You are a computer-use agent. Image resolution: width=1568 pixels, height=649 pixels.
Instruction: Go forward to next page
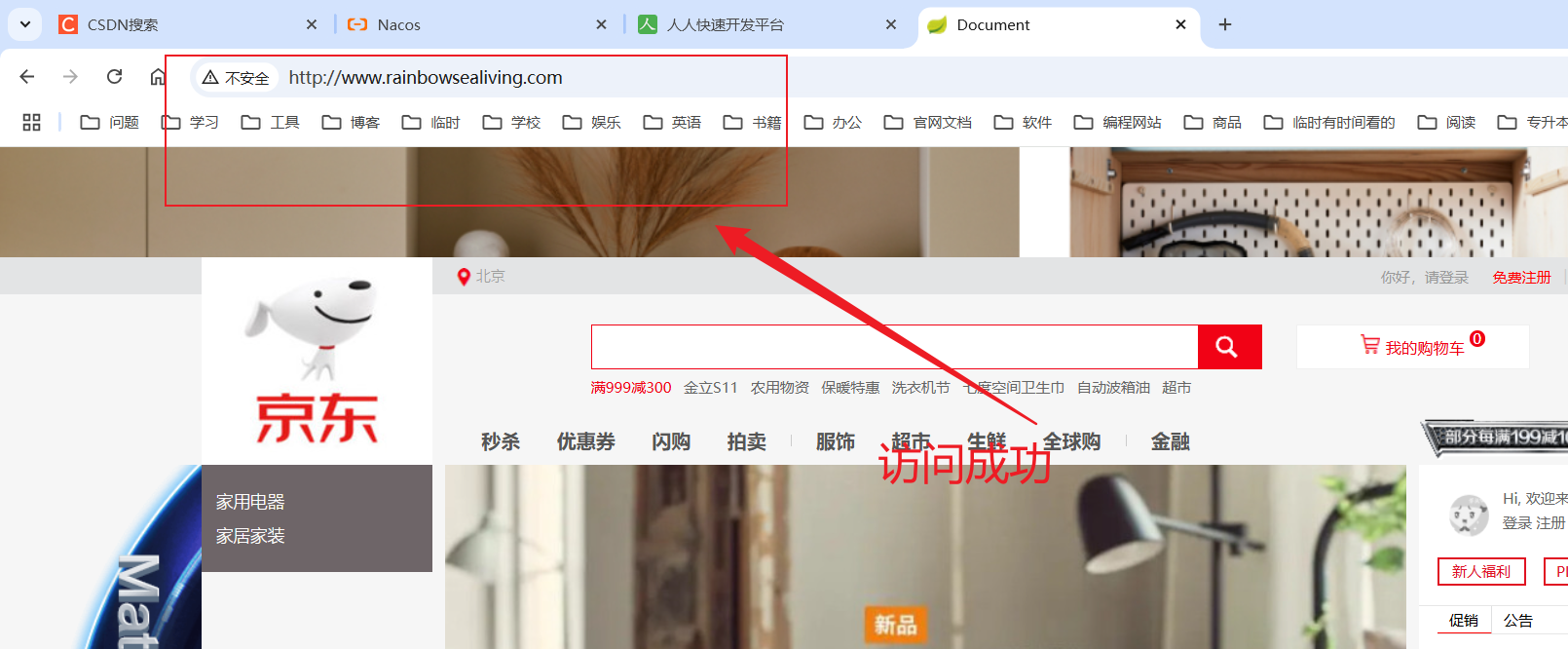[70, 77]
